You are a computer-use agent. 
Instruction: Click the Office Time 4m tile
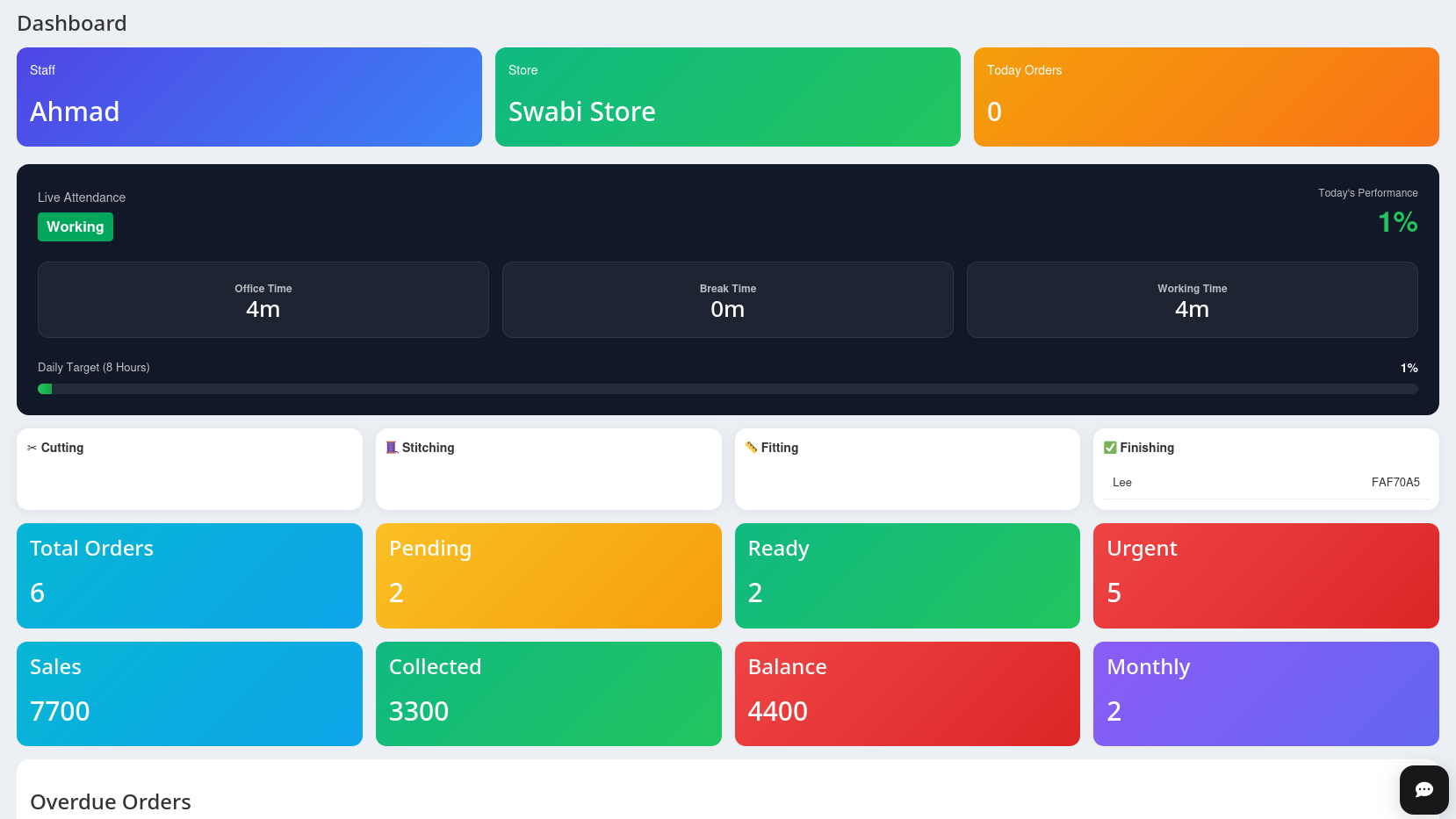(x=263, y=300)
